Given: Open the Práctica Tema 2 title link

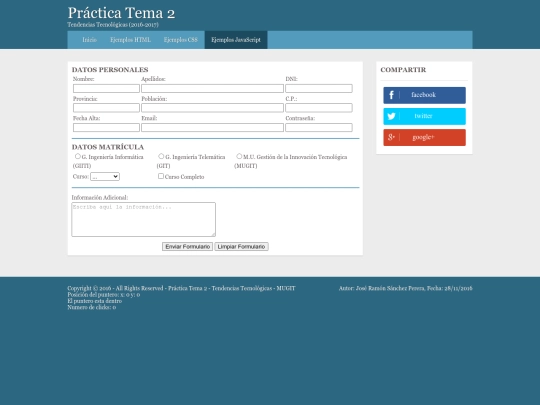Looking at the screenshot, I should coord(121,13).
